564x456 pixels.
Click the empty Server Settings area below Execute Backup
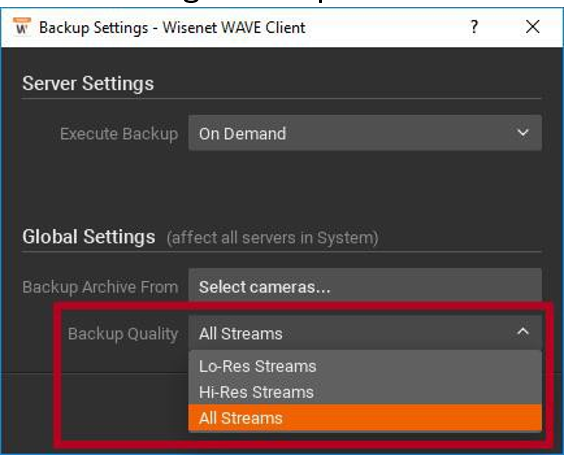(x=282, y=183)
